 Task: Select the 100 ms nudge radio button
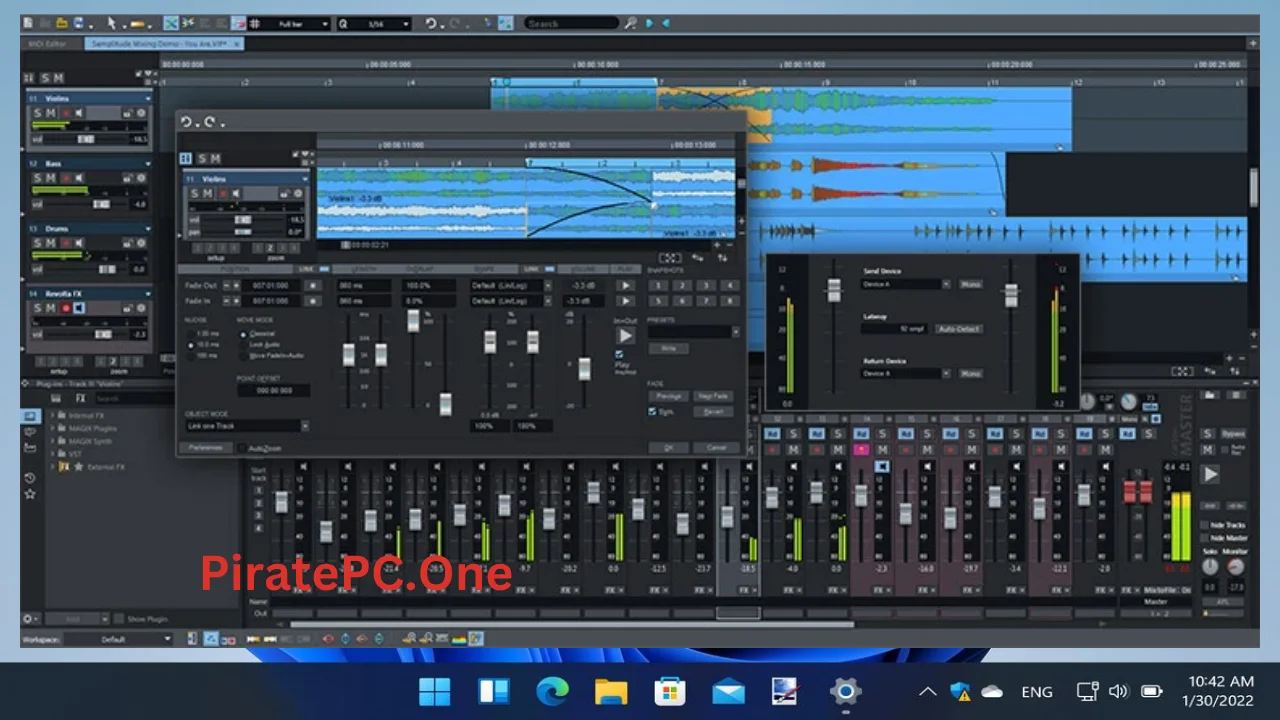pos(190,356)
